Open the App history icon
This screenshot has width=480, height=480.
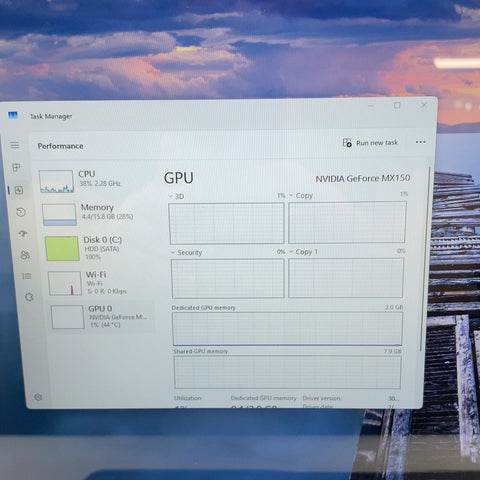point(21,212)
